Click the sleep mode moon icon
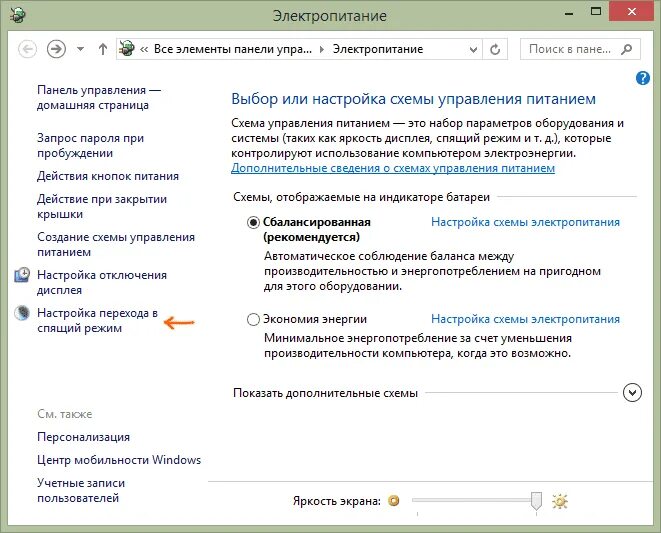661x533 pixels. (x=22, y=313)
